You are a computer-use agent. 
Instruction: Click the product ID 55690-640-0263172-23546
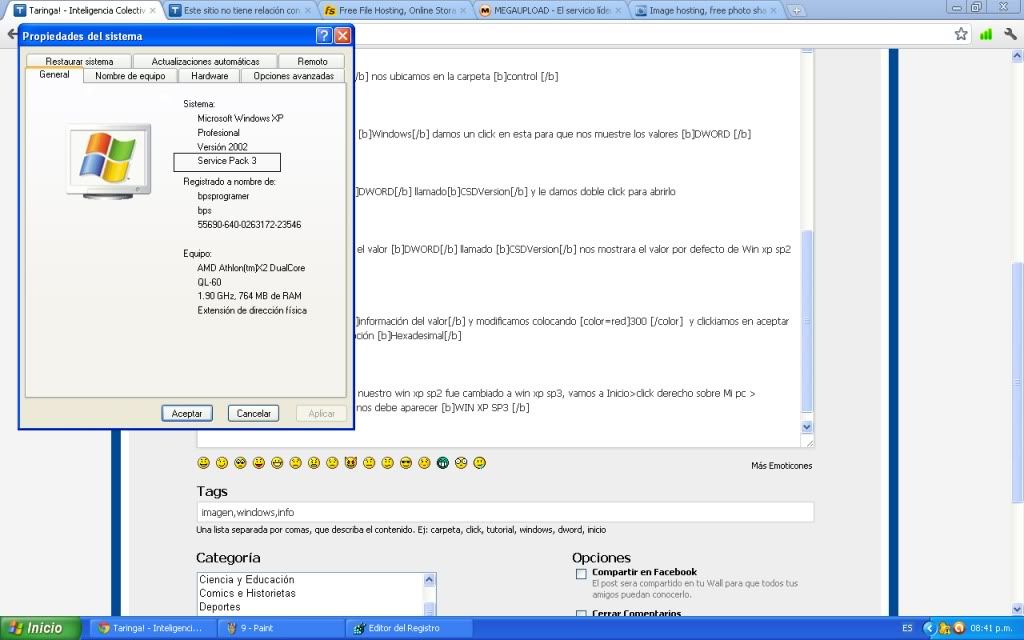[249, 225]
